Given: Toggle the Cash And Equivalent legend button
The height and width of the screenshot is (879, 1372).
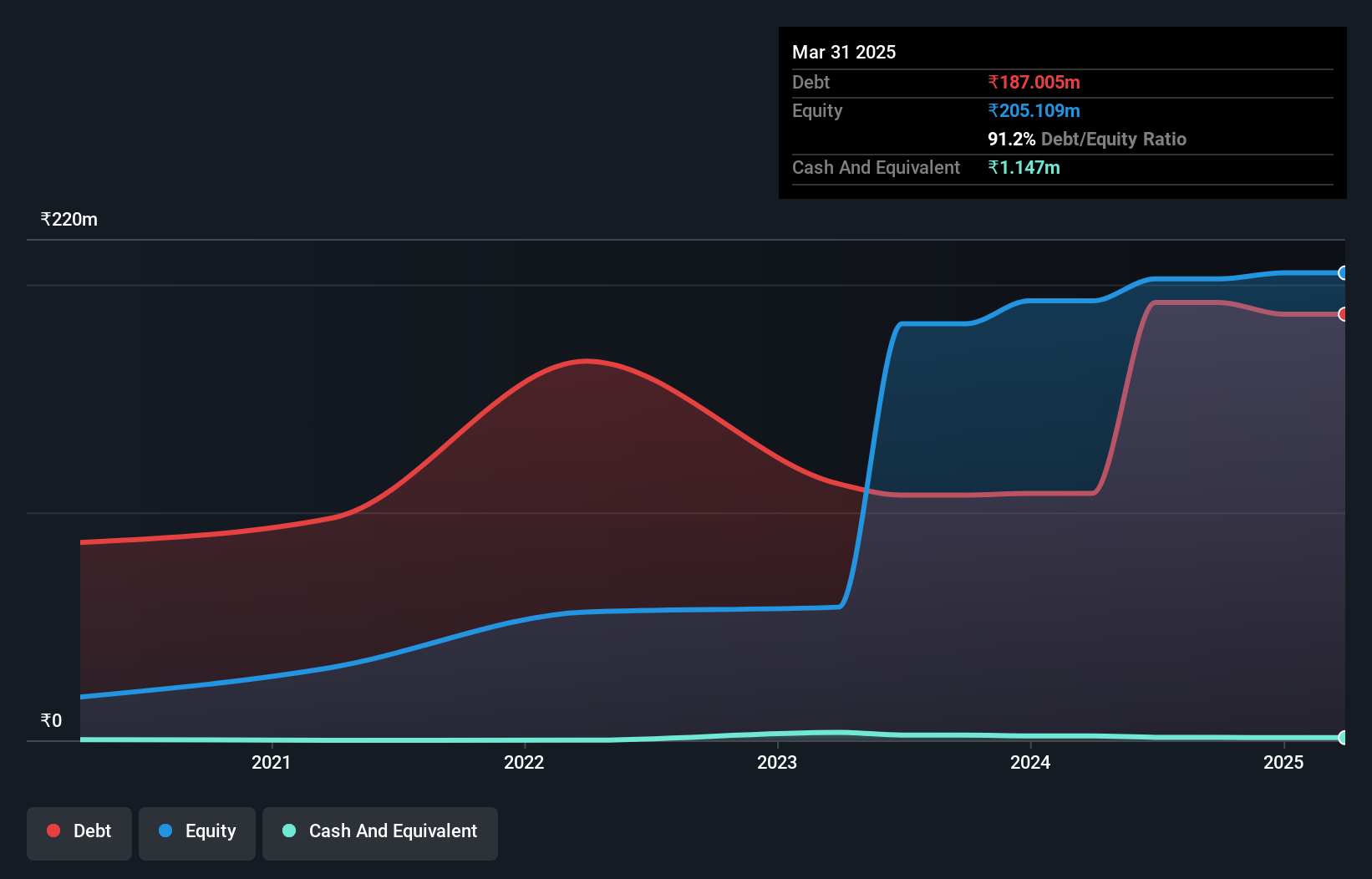Looking at the screenshot, I should click(380, 833).
